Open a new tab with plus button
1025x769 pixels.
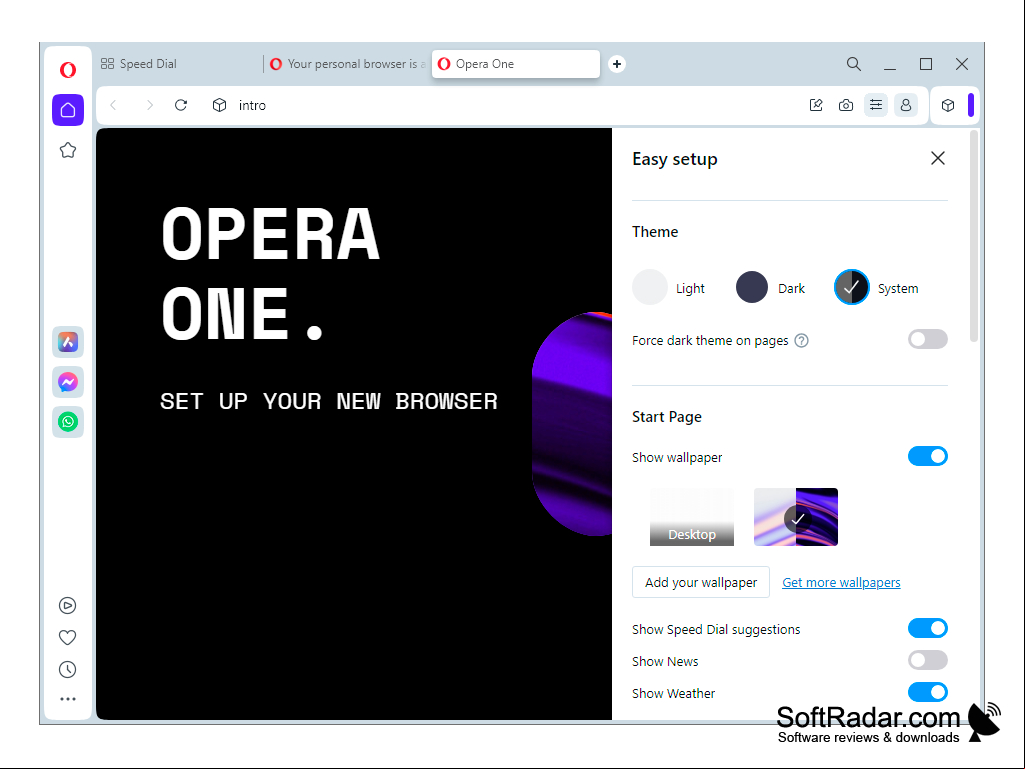616,64
